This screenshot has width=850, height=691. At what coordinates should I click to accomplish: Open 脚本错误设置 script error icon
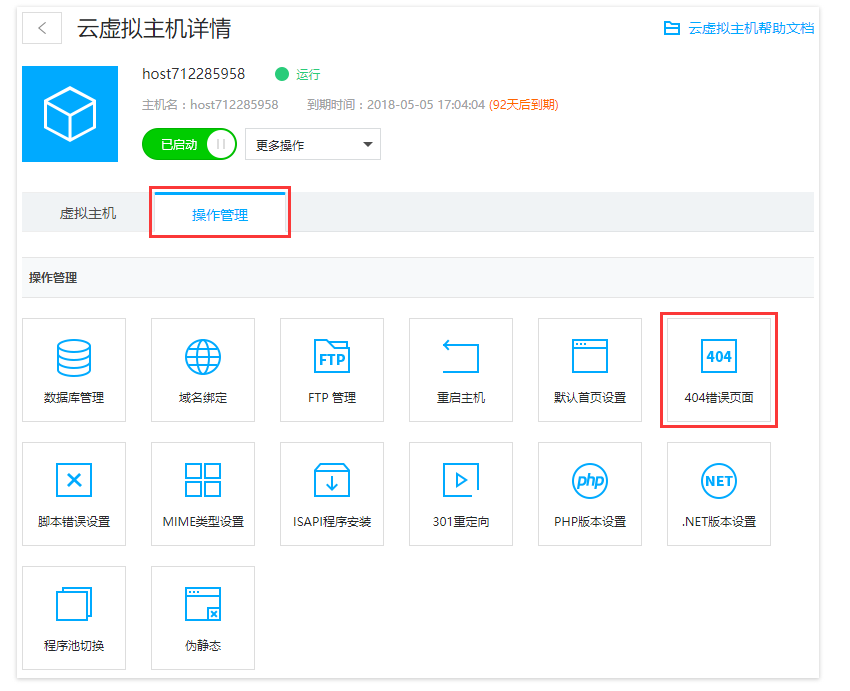pyautogui.click(x=74, y=481)
